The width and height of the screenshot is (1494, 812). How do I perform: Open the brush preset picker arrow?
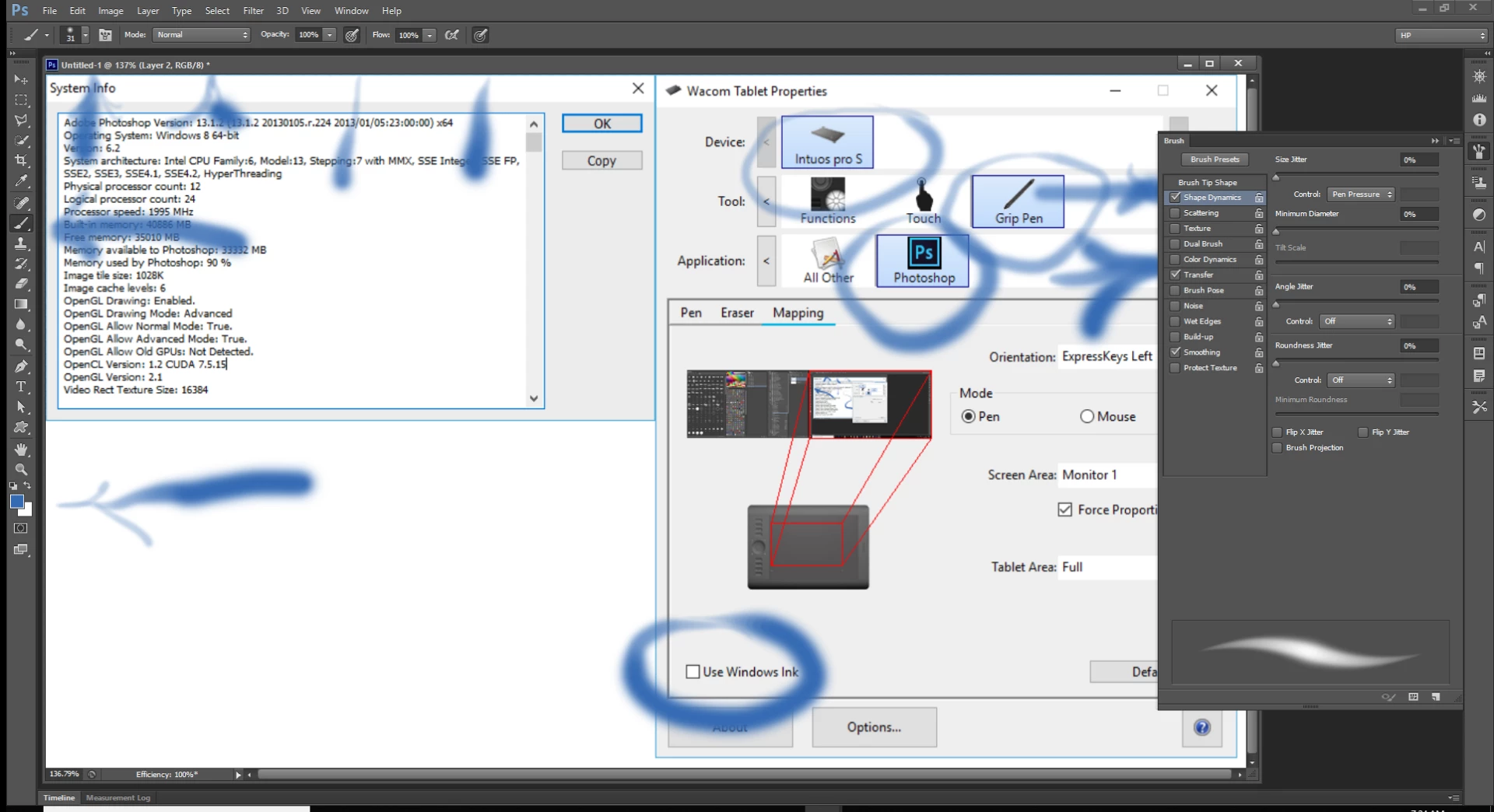coord(85,35)
